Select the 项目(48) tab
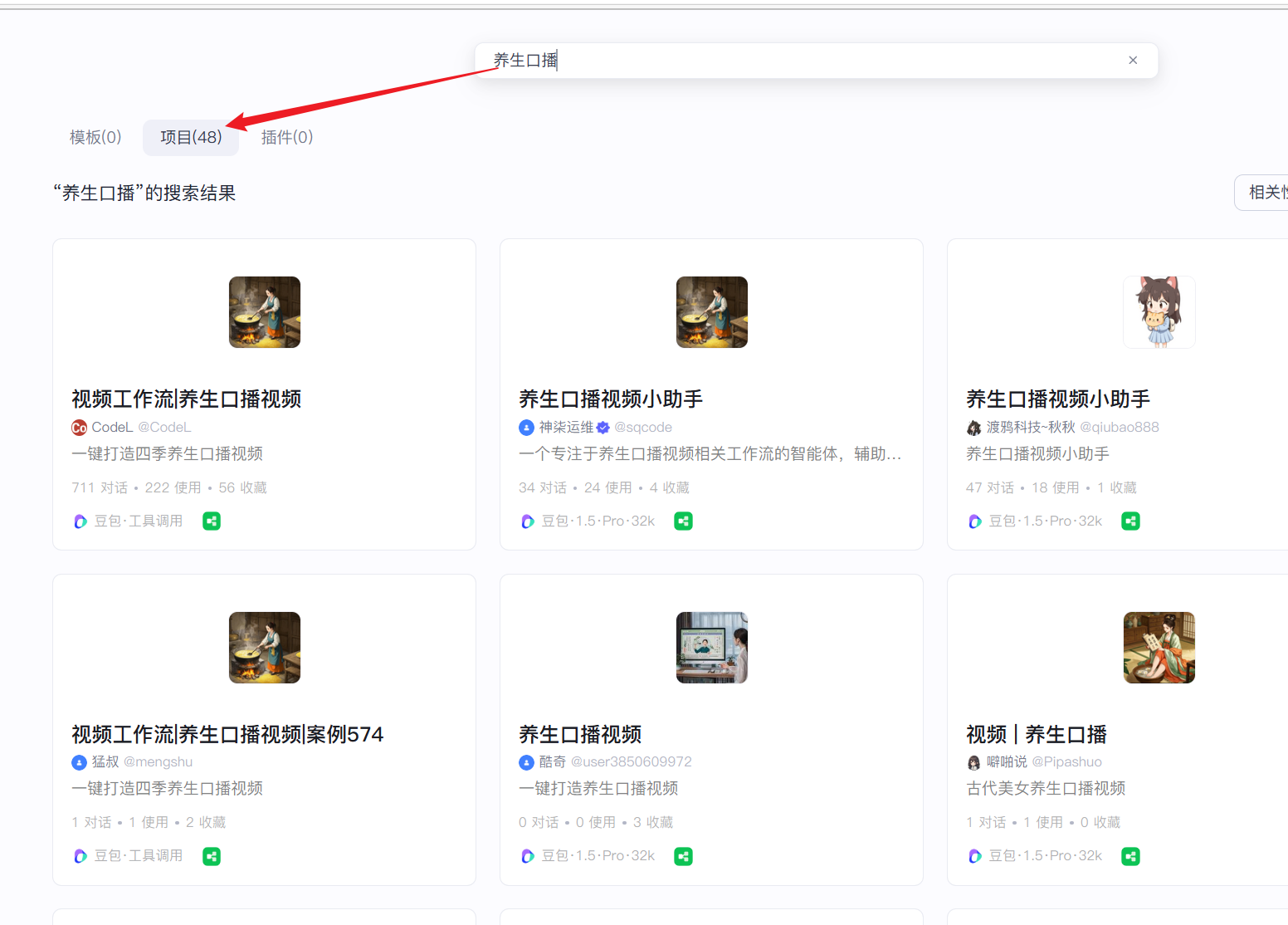 point(191,137)
